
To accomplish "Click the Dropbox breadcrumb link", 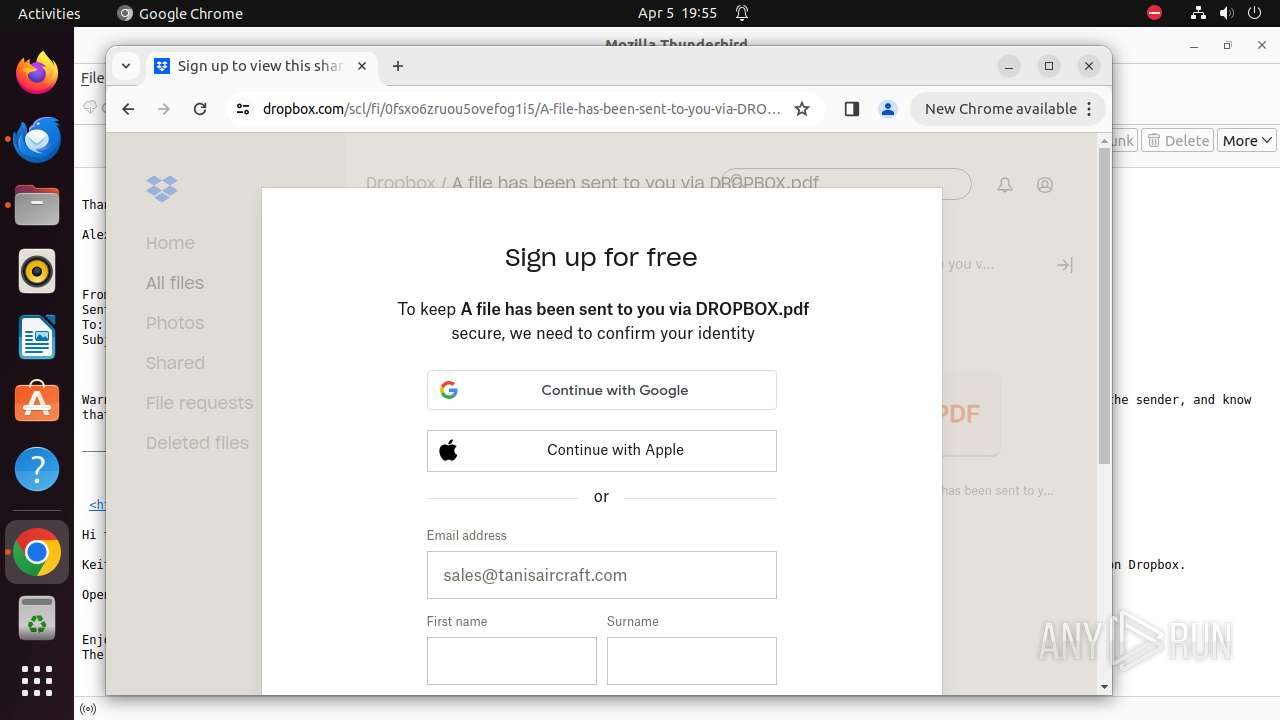I will pos(400,183).
